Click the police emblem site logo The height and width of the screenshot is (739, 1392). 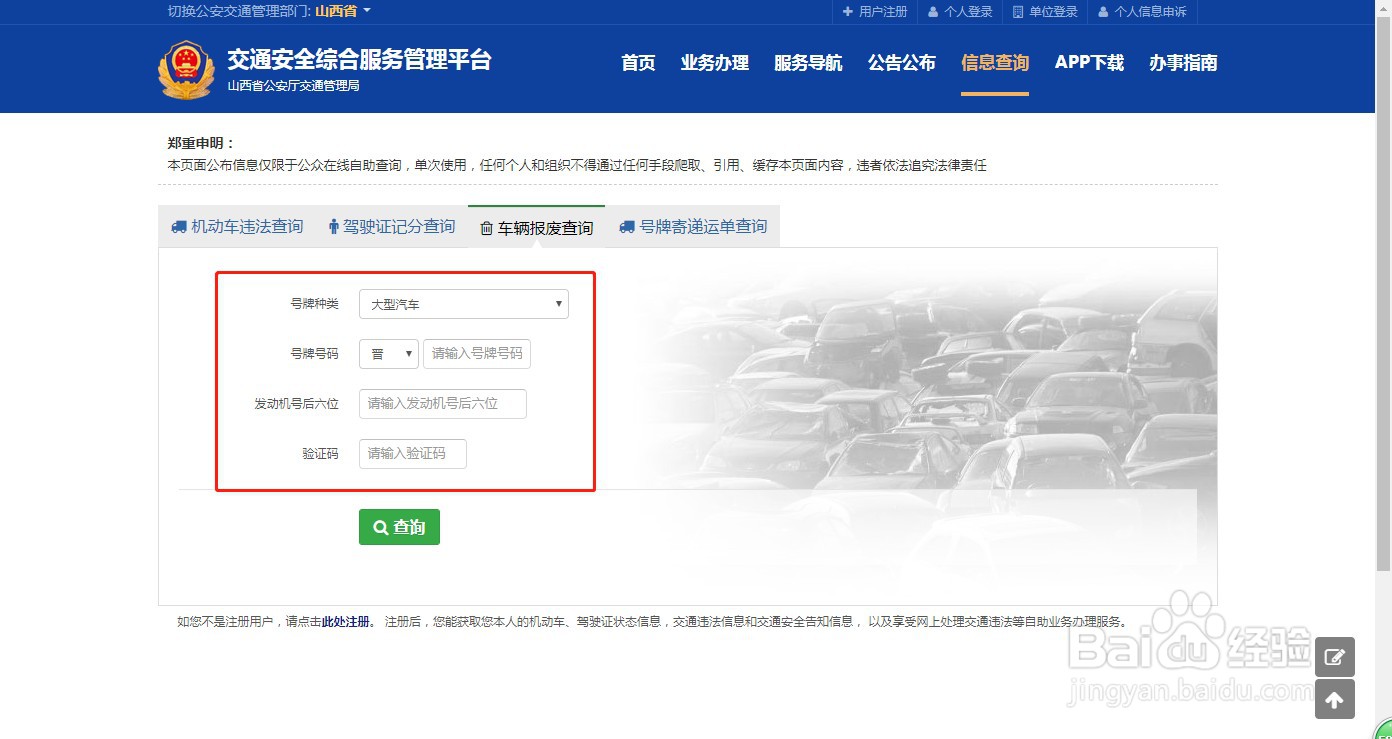[x=186, y=69]
